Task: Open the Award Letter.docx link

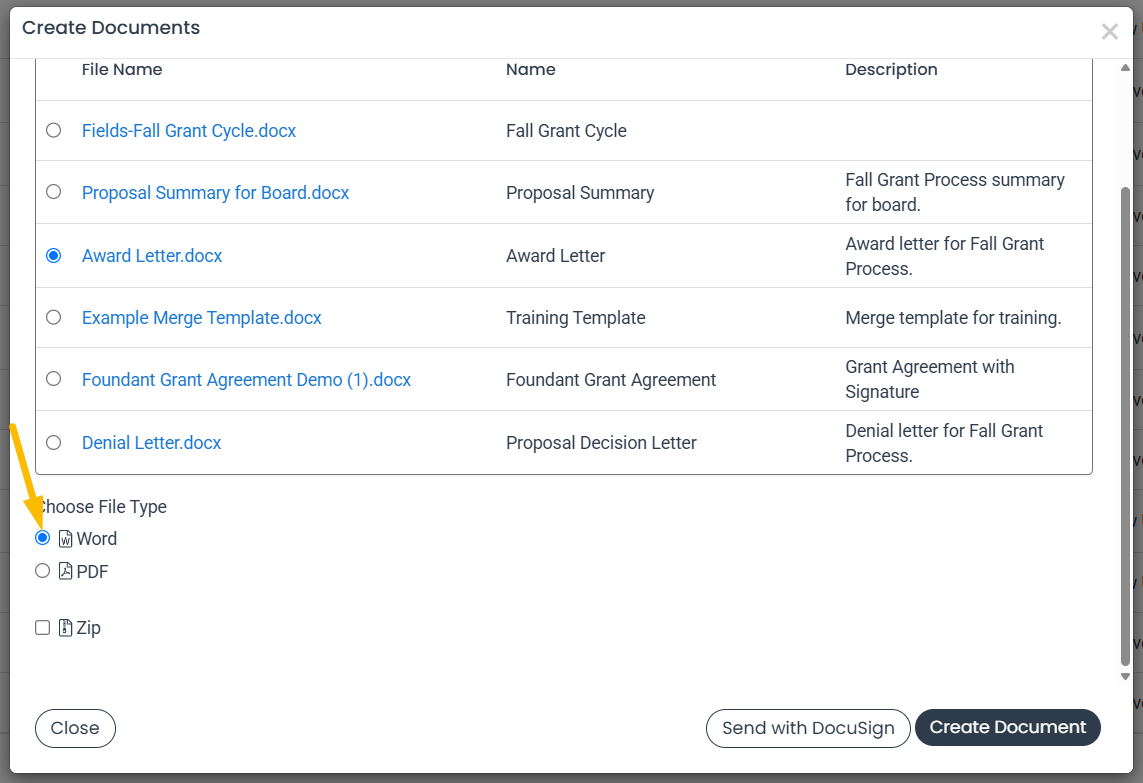Action: tap(152, 256)
